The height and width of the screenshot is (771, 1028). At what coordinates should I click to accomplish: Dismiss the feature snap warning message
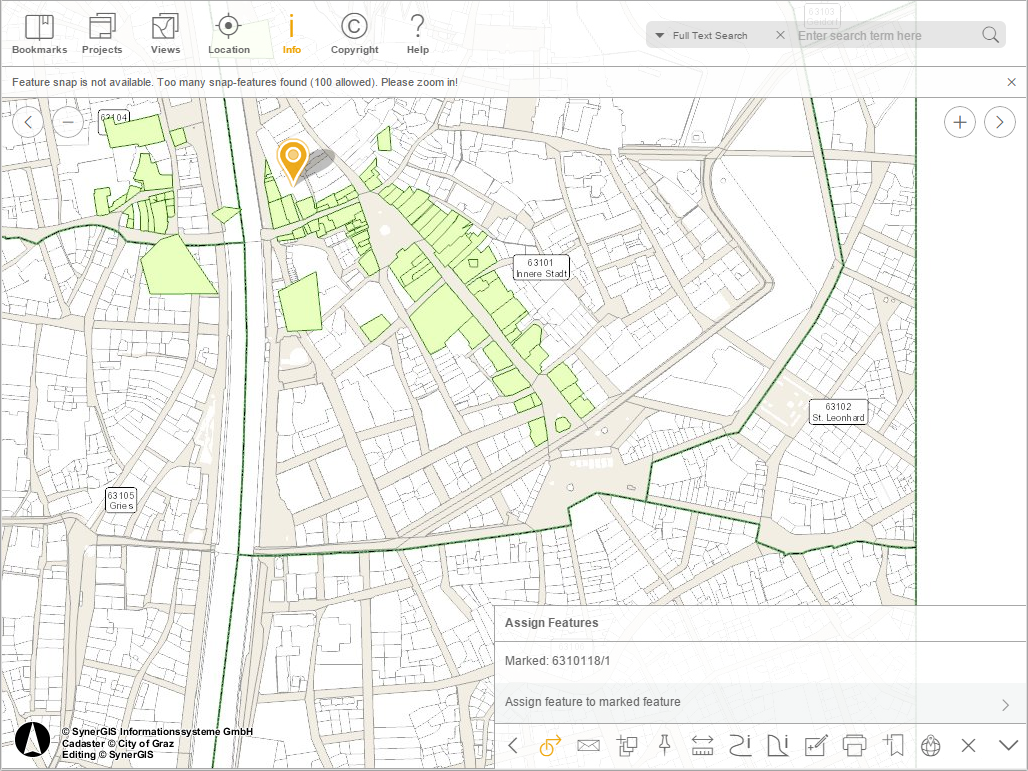(x=1011, y=82)
